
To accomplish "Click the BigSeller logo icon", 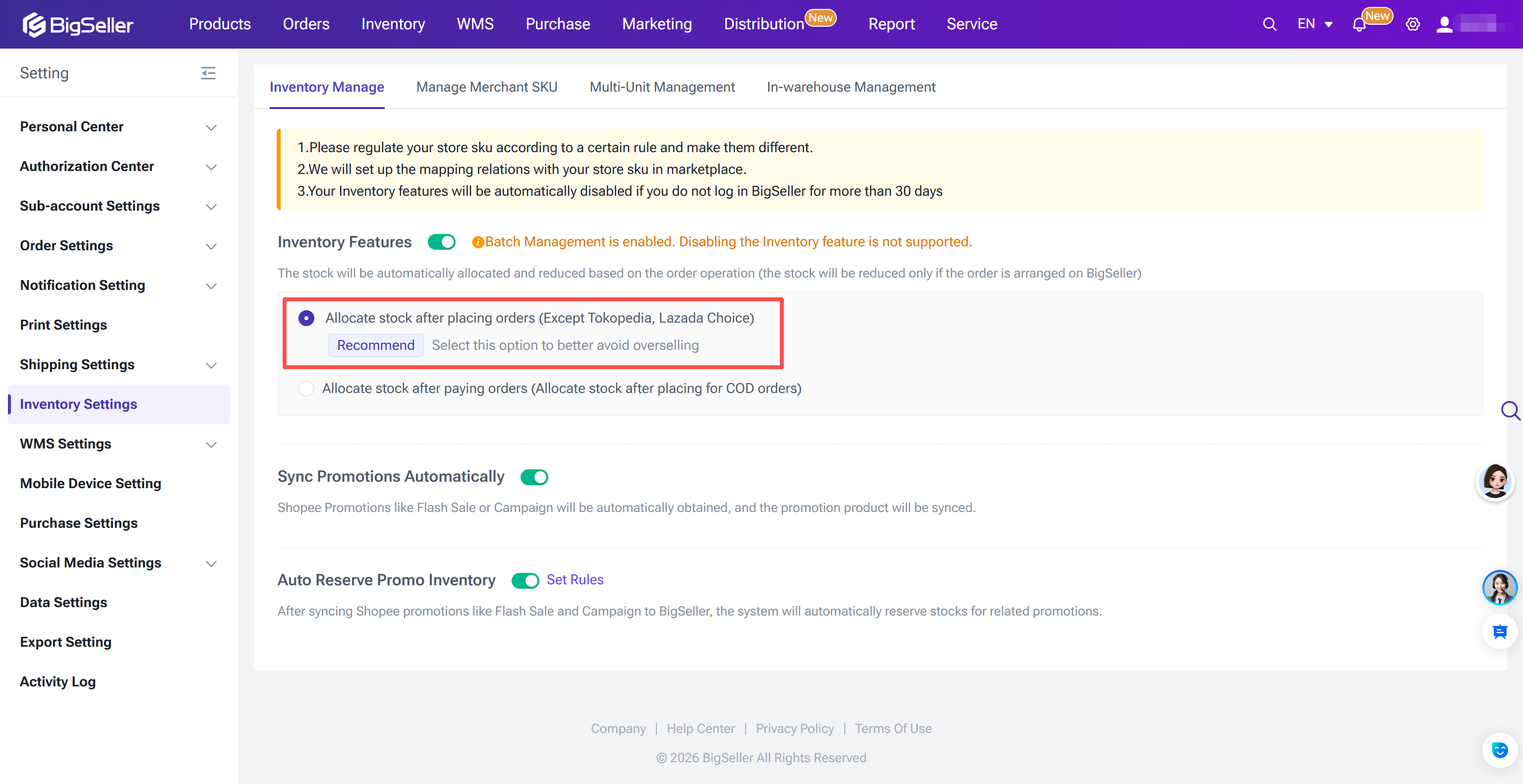I will point(34,24).
